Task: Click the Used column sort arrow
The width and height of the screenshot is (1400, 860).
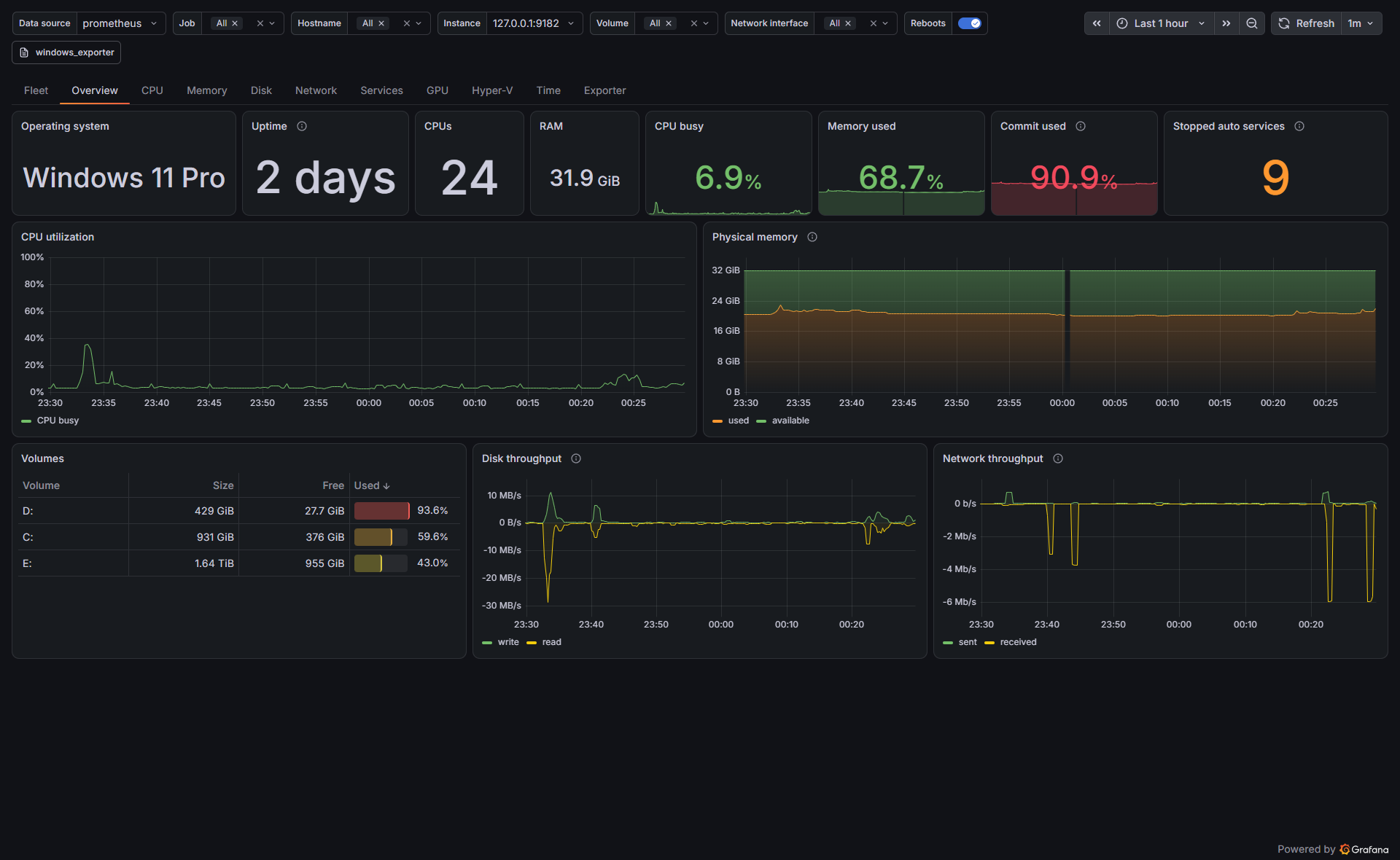Action: (x=386, y=486)
